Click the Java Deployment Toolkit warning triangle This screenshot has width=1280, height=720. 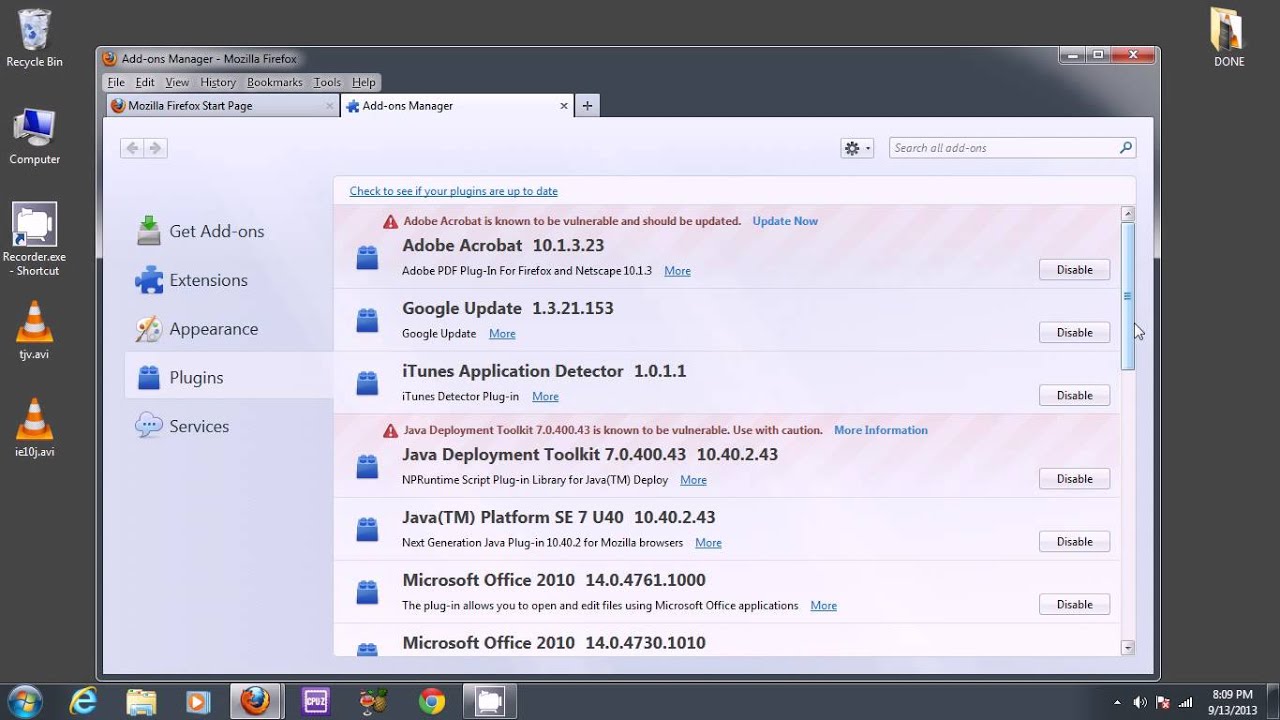click(x=390, y=430)
